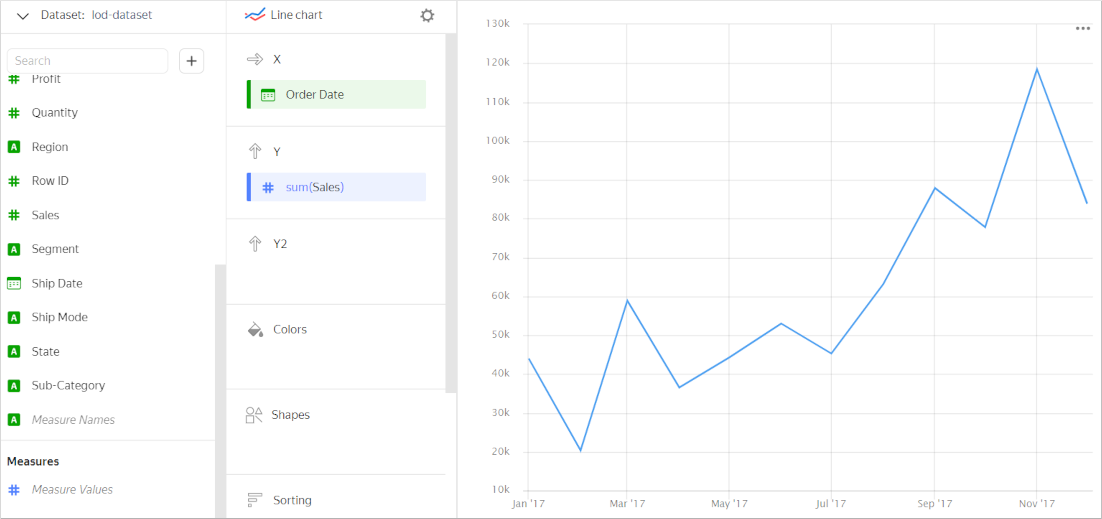Click the Region field in the list
Viewport: 1102px width, 519px height.
click(x=50, y=147)
